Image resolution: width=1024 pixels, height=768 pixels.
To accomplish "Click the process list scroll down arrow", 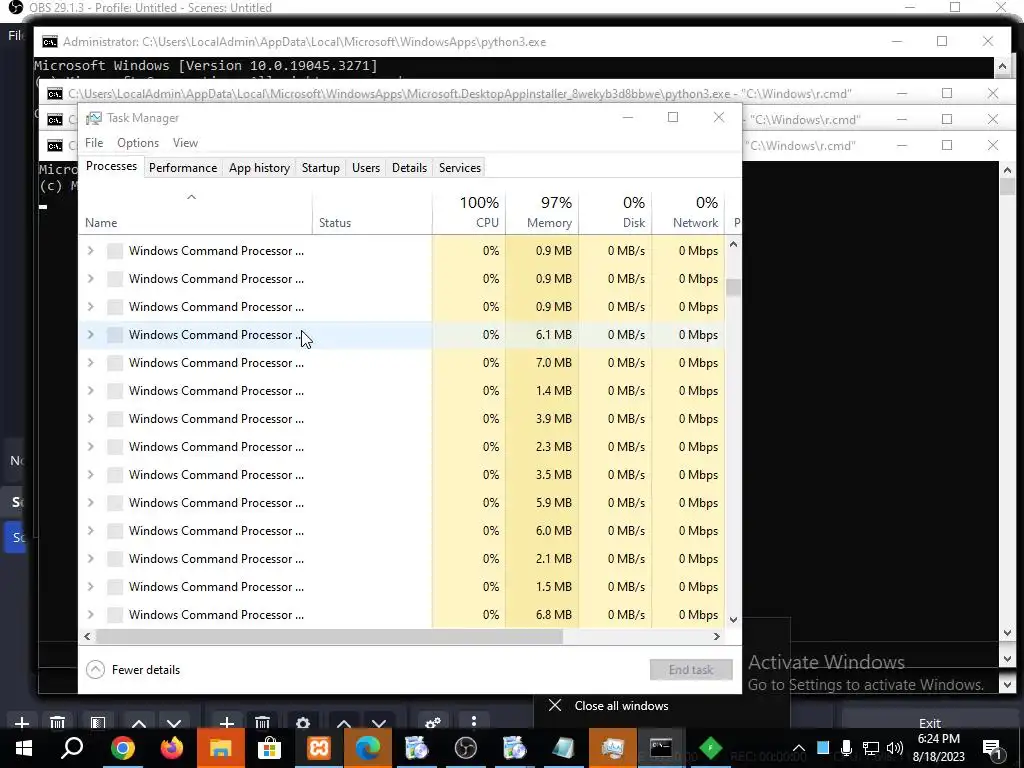I will pos(733,620).
